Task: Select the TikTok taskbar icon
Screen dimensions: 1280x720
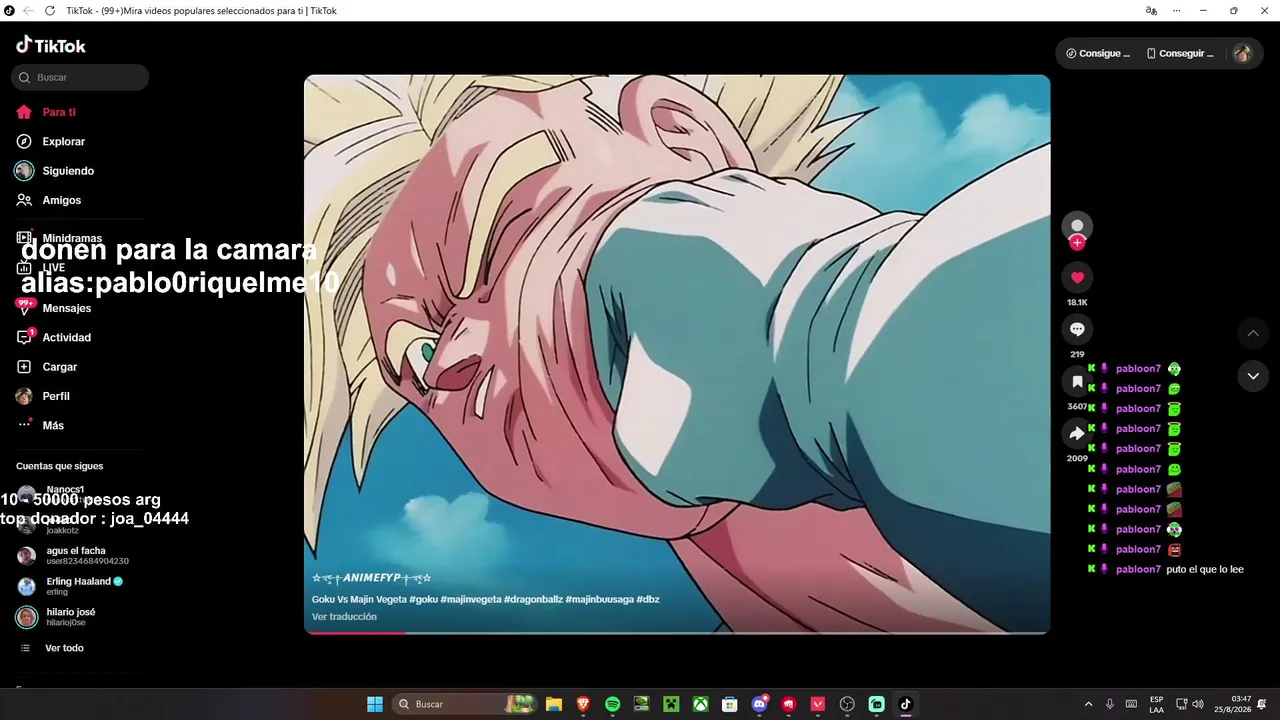Action: tap(906, 704)
